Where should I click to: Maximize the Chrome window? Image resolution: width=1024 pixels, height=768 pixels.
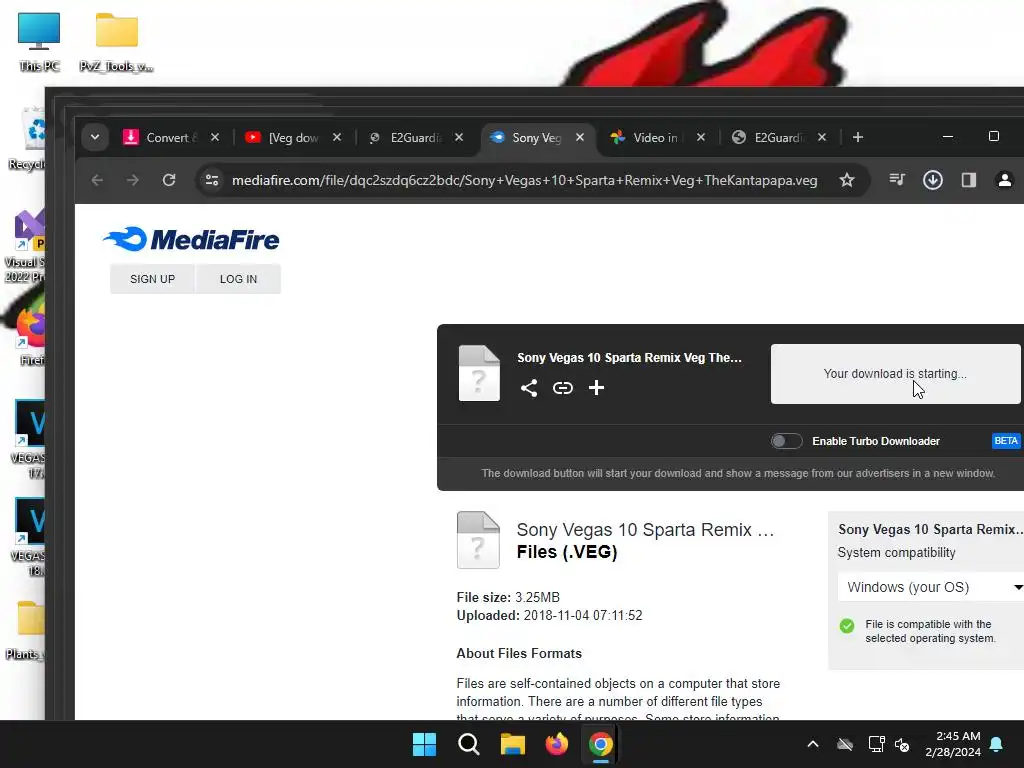pos(994,136)
